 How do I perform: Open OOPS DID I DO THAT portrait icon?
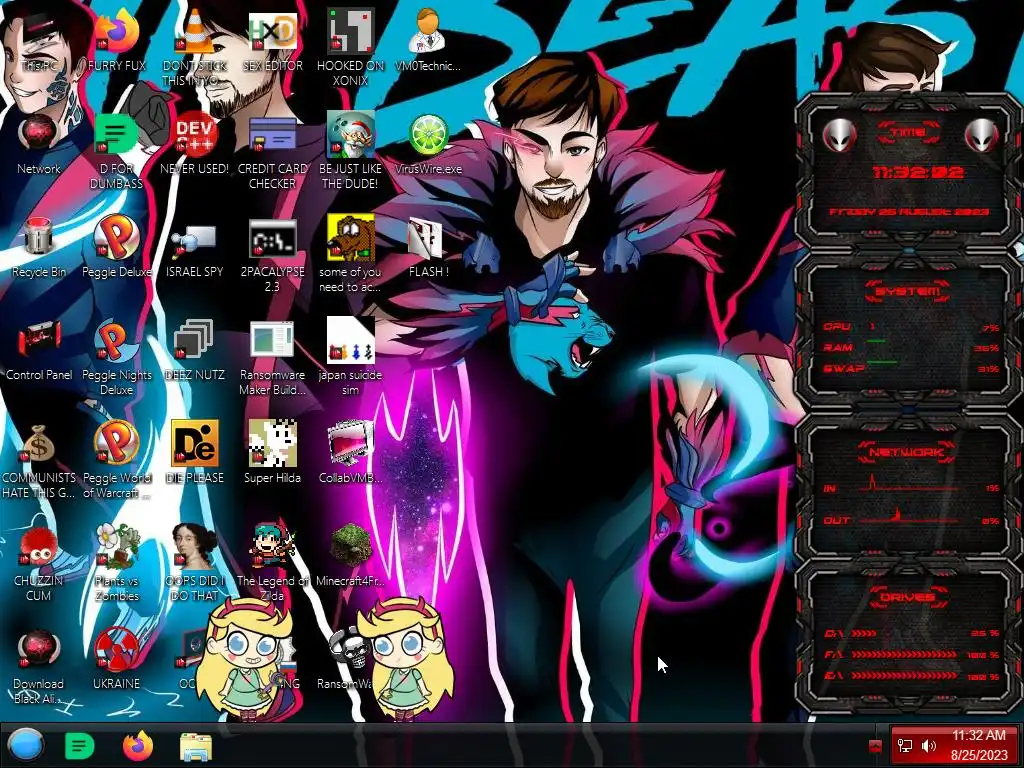coord(195,563)
